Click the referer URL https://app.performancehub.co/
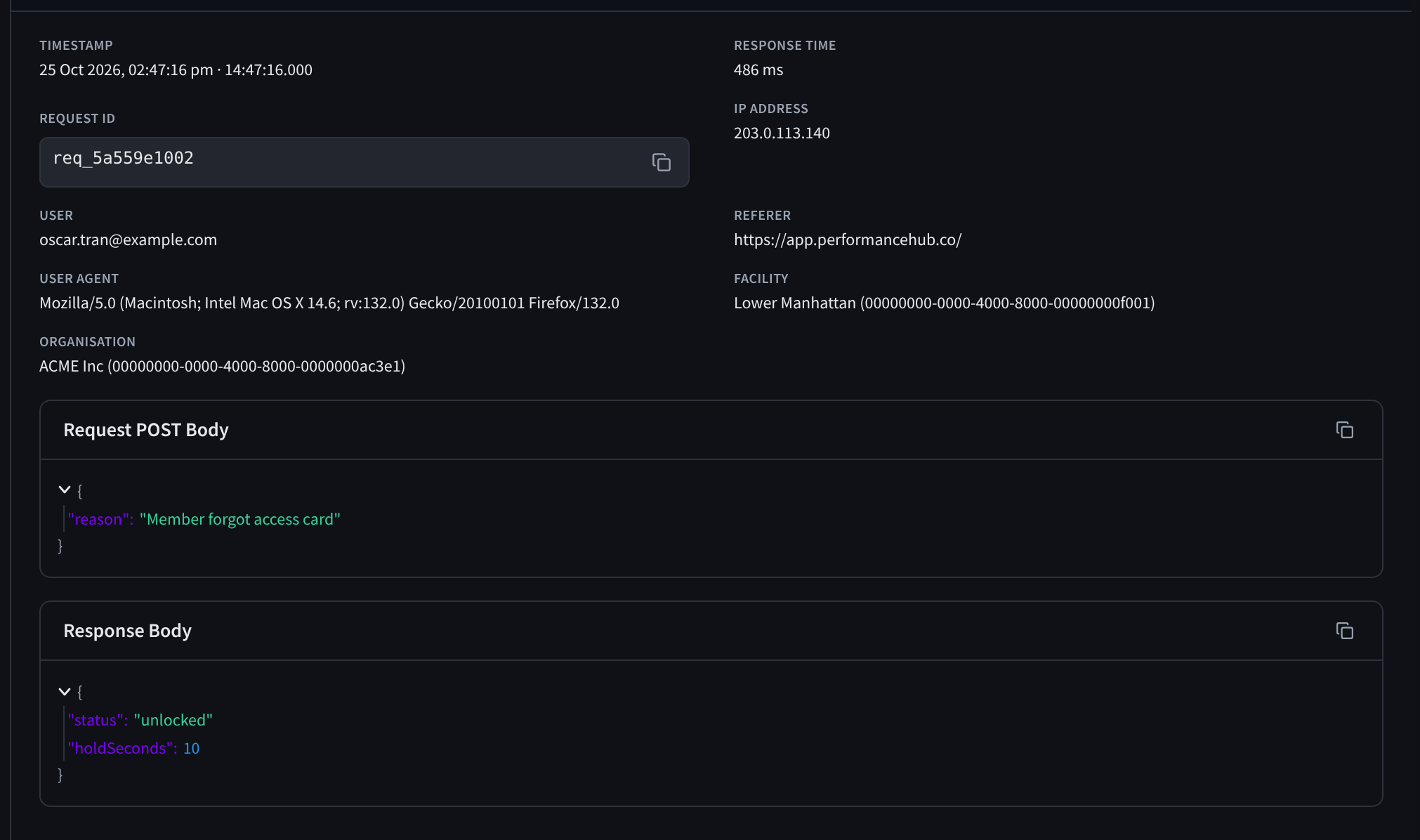 848,239
